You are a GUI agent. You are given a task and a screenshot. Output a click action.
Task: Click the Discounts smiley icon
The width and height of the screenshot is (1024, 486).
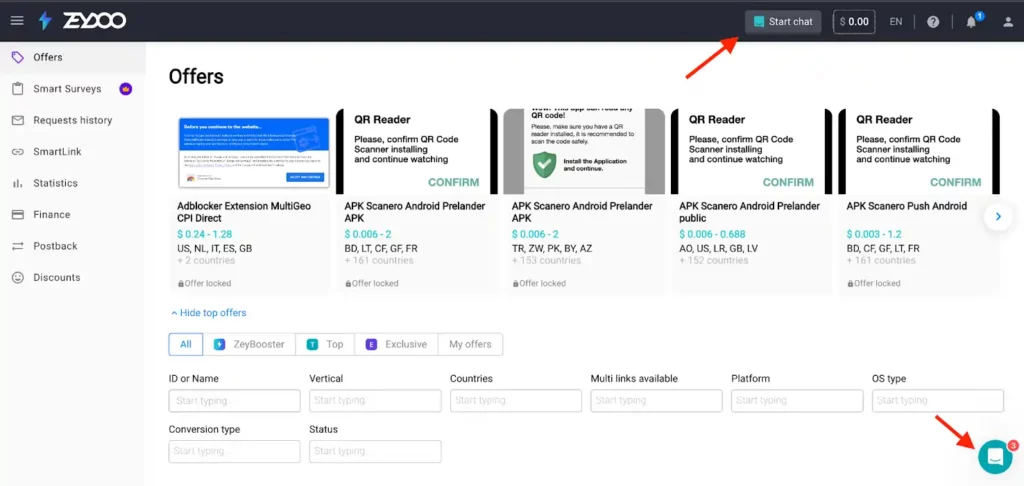pos(18,277)
